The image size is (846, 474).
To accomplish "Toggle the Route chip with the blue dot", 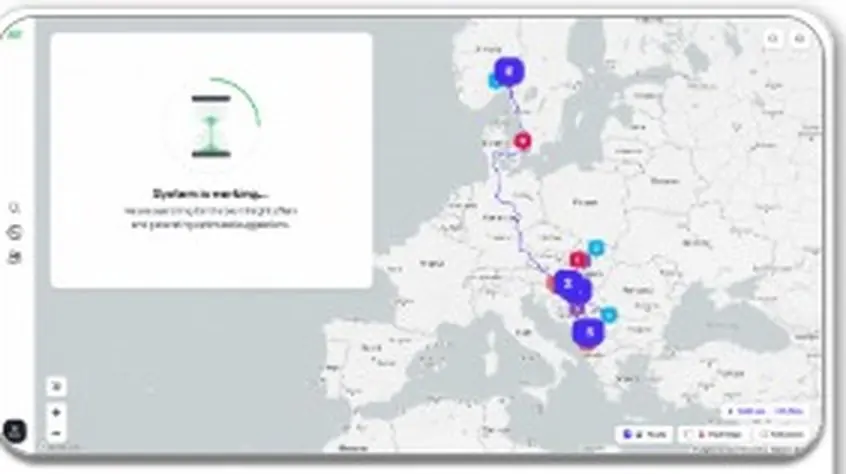I will tap(644, 434).
